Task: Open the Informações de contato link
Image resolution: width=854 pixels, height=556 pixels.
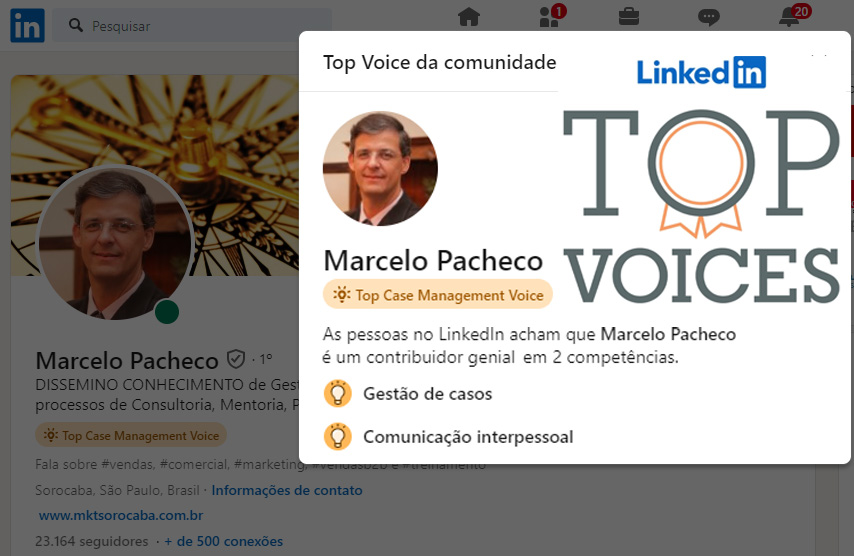Action: coord(287,490)
